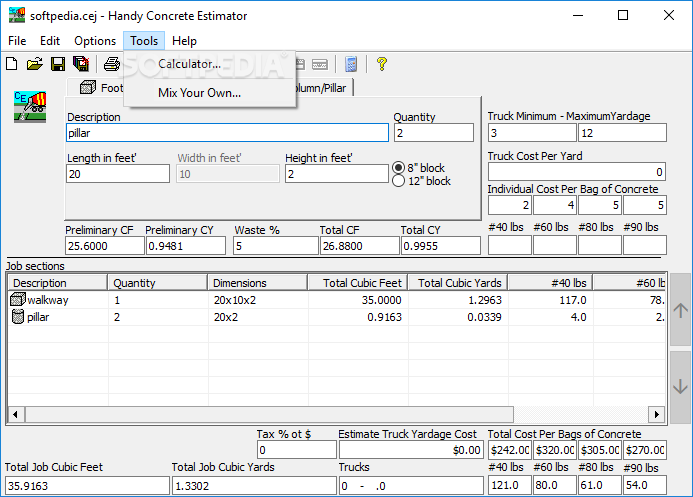Click the Total Job Cubic Feet value
This screenshot has height=497, width=693.
point(88,486)
